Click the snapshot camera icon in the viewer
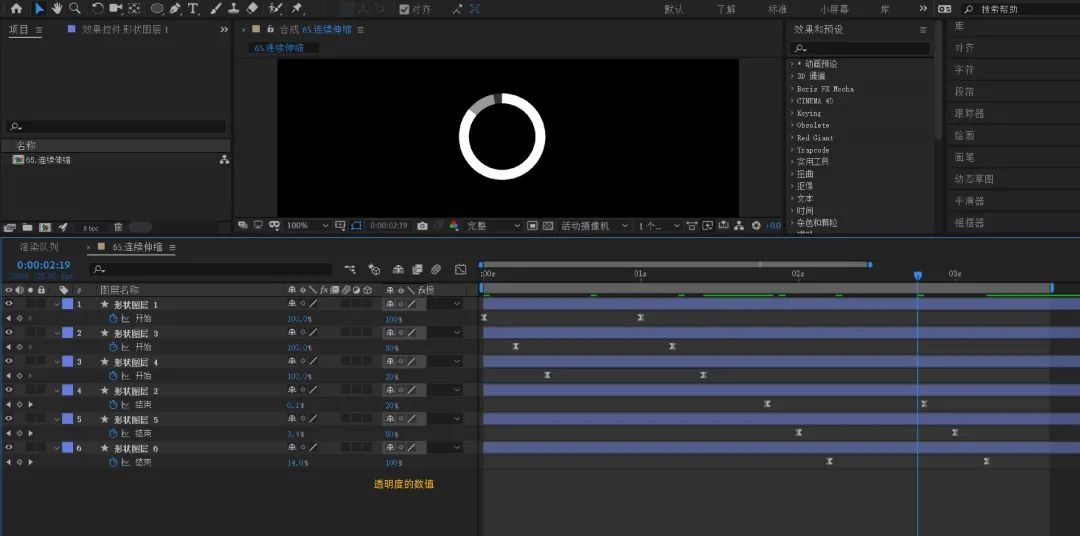 (x=422, y=225)
